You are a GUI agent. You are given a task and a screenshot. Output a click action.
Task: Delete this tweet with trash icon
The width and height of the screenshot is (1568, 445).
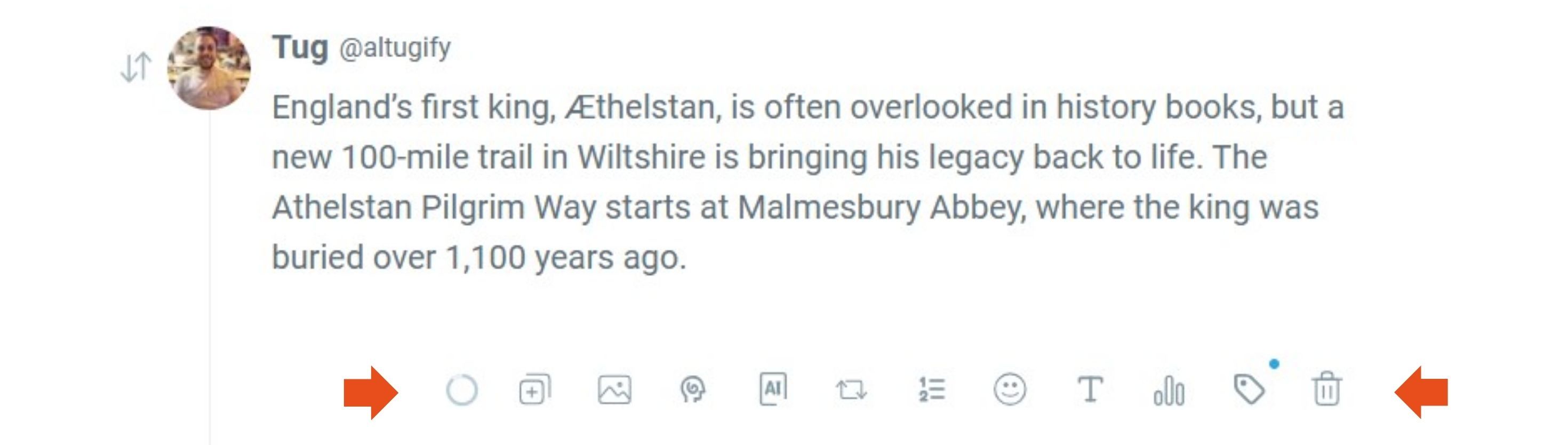(1327, 390)
